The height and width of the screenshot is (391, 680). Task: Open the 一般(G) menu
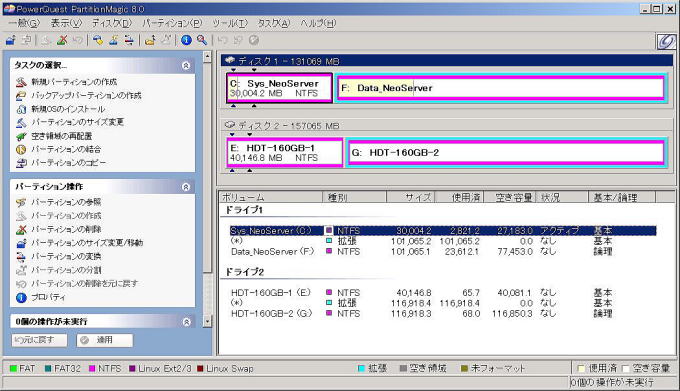point(24,23)
